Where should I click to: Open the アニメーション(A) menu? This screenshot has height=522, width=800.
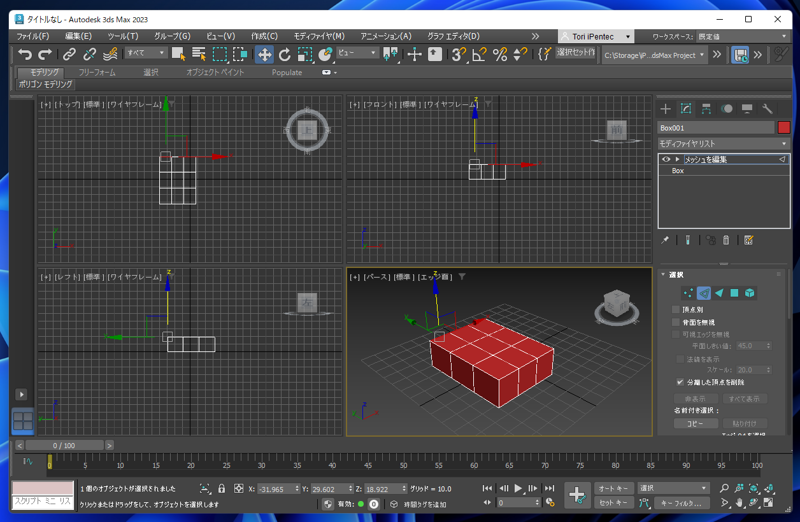click(x=386, y=36)
